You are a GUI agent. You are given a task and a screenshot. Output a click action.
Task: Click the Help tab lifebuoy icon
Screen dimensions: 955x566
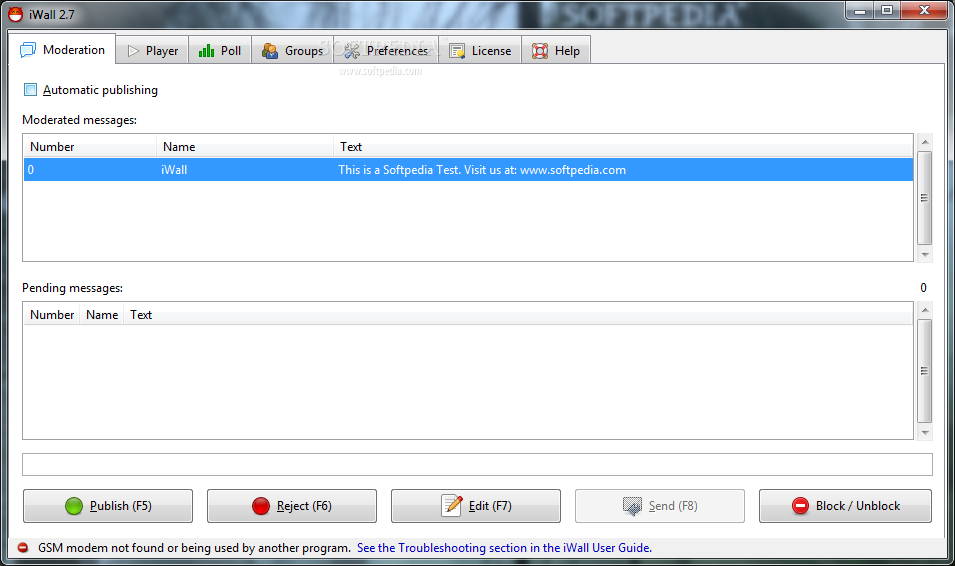[540, 51]
